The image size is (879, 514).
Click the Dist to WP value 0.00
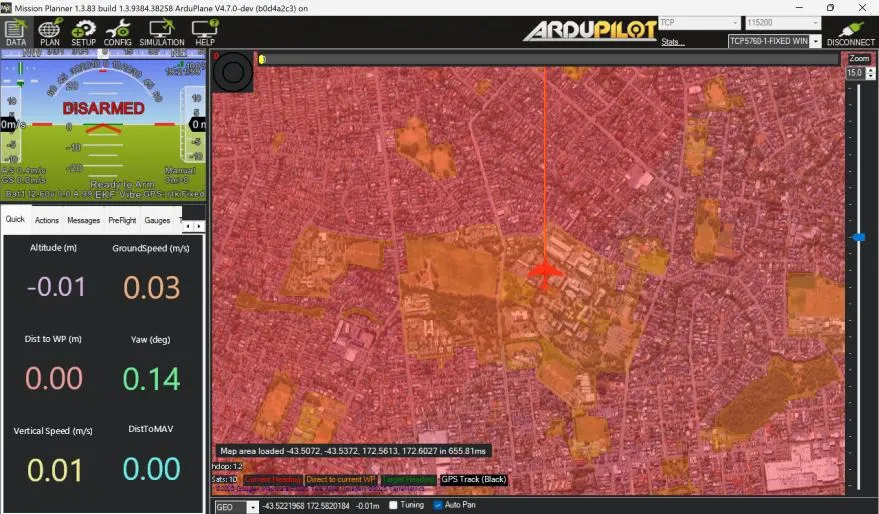54,378
